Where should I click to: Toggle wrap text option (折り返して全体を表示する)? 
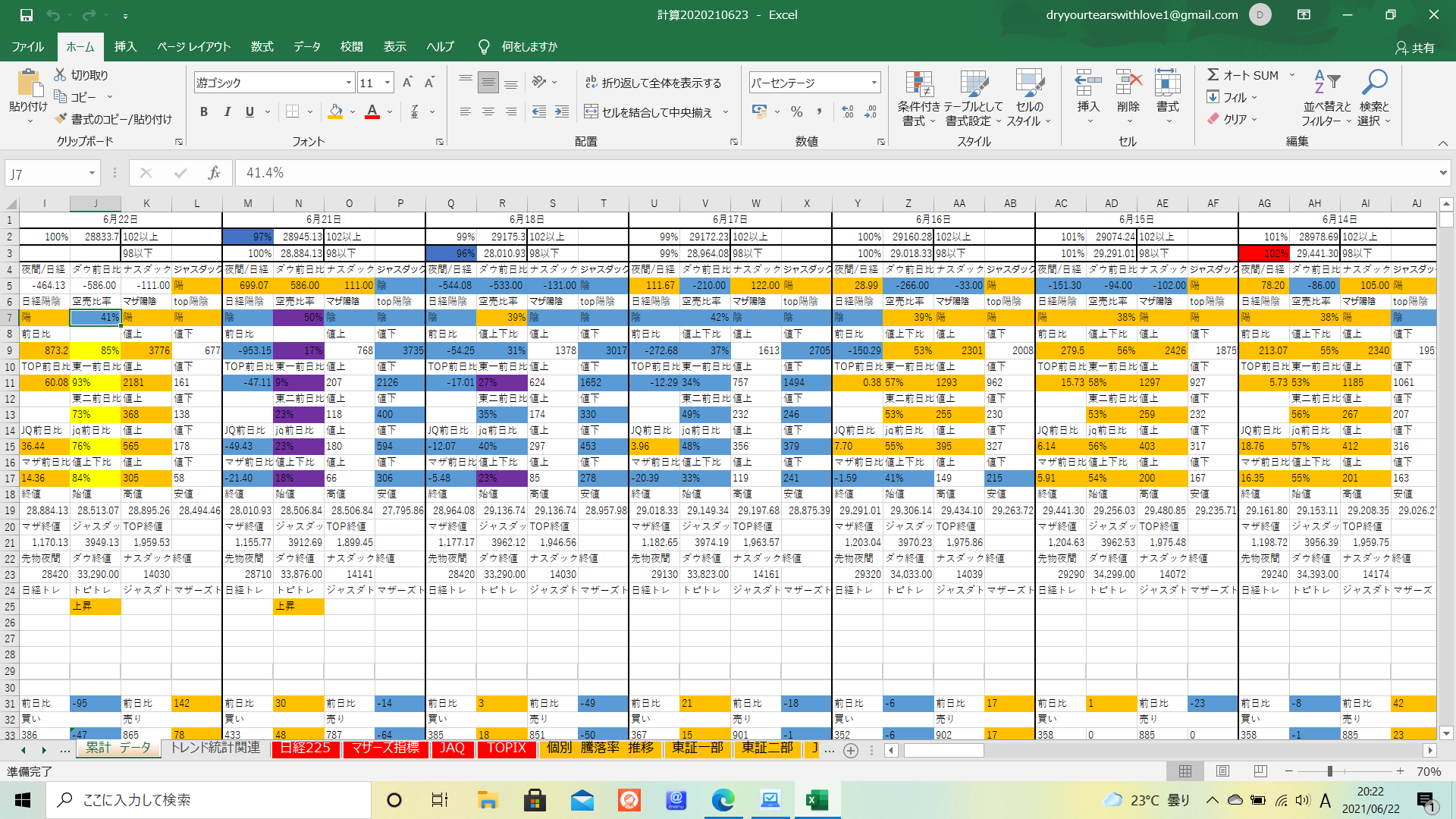653,83
